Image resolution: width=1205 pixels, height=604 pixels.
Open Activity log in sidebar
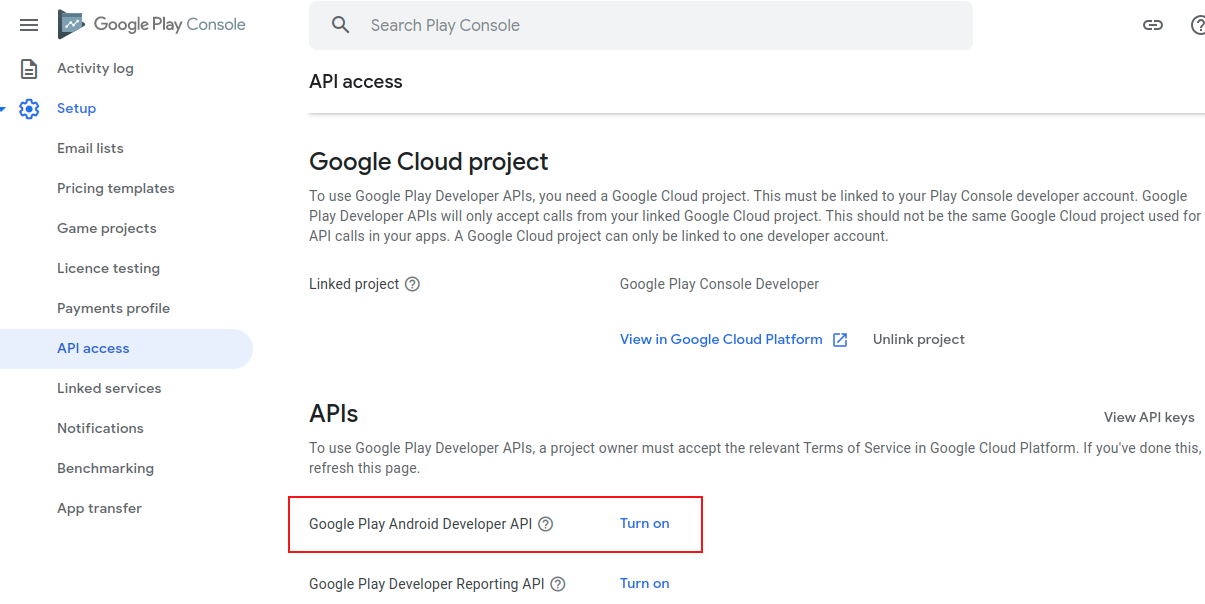tap(95, 68)
